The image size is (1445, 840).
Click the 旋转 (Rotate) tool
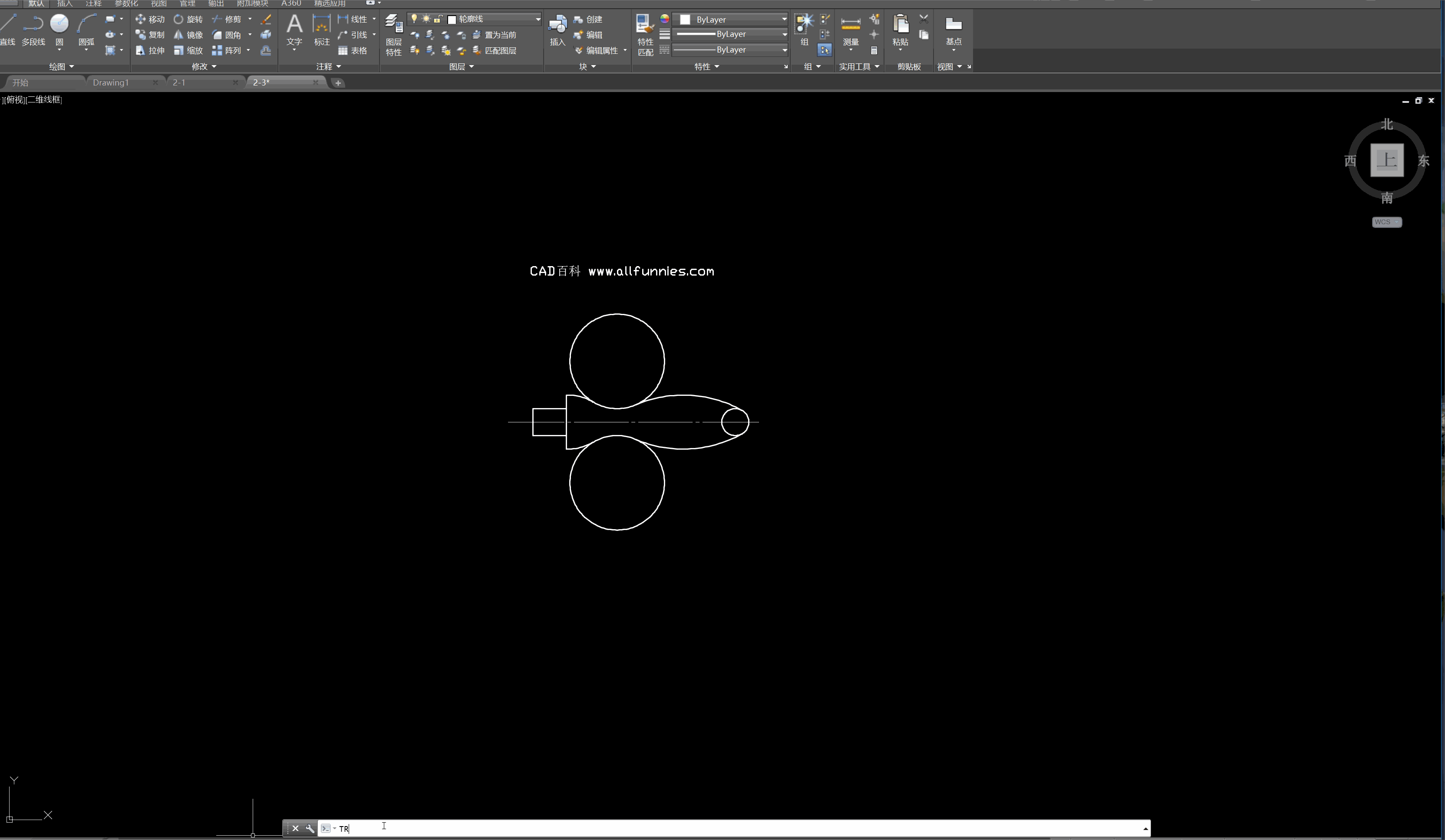[x=188, y=19]
